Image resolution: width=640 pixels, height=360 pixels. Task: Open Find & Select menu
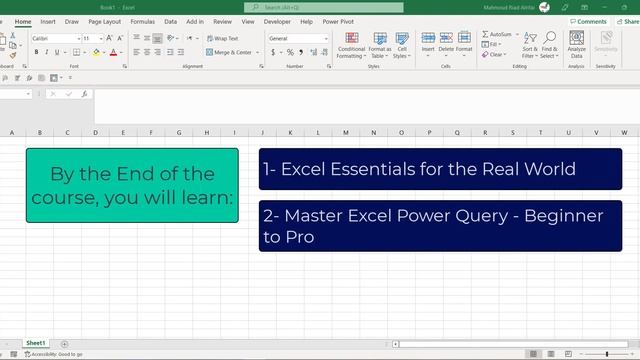549,45
